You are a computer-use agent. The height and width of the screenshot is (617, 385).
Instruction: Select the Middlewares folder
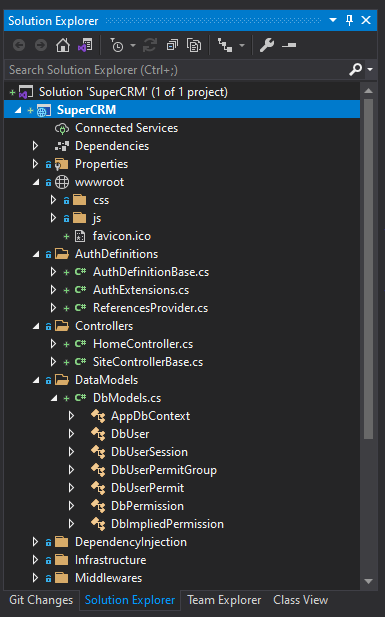click(108, 578)
